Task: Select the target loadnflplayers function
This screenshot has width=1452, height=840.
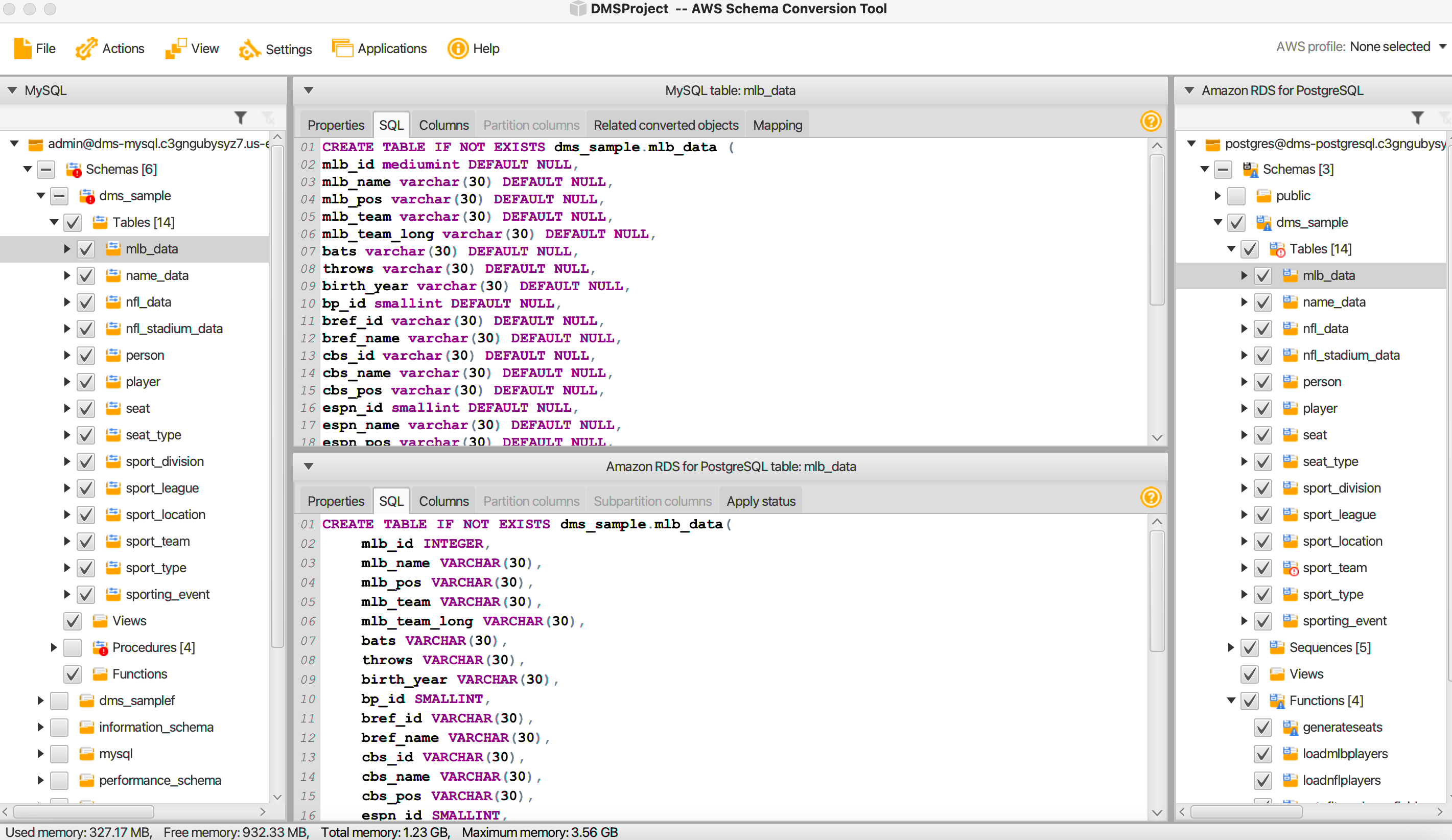Action: 1341,780
